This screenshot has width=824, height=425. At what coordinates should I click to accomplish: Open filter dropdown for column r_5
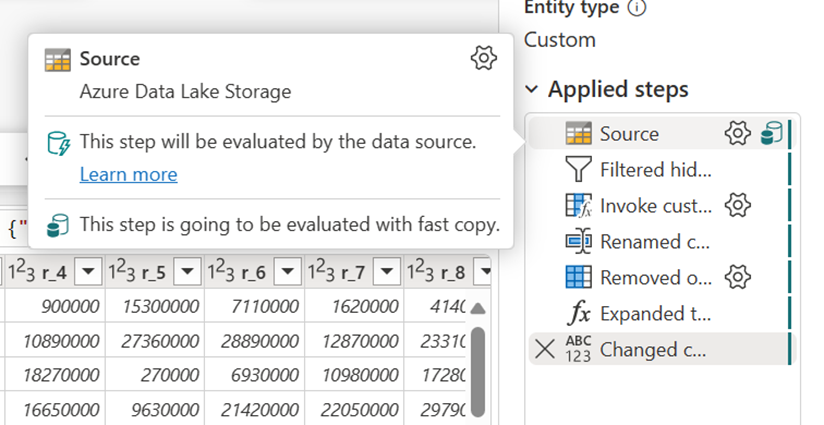188,272
